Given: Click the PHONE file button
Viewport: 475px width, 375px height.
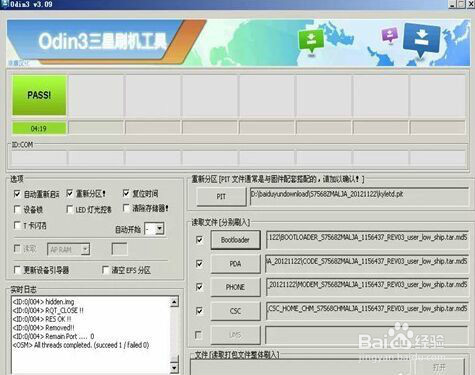Looking at the screenshot, I should [x=235, y=287].
